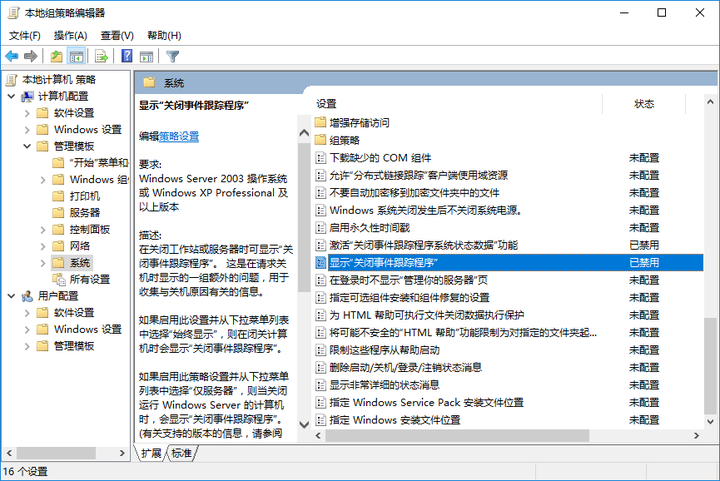Collapse the 用户配置 tree node
The image size is (720, 481).
(11, 296)
